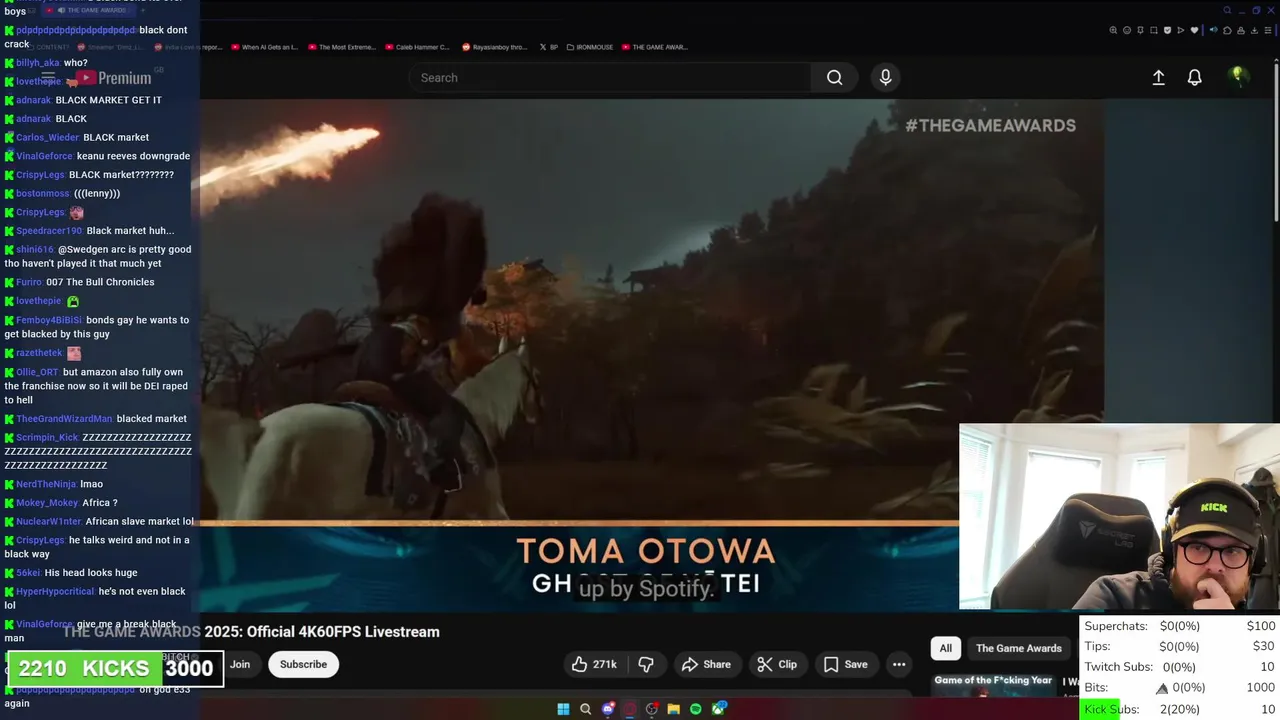
Task: Click the Join membership button
Action: click(240, 664)
